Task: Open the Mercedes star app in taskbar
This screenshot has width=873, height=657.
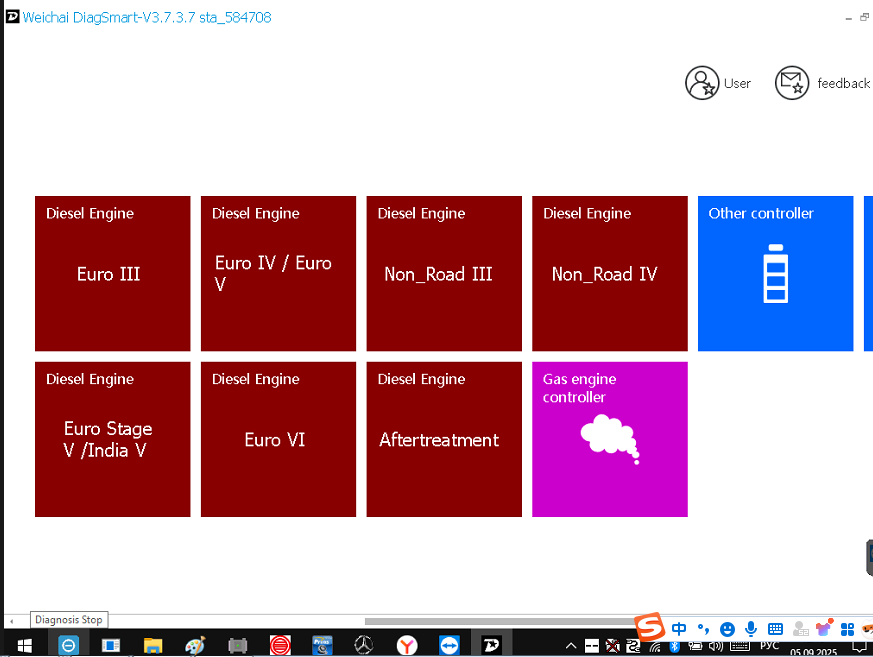Action: pos(364,645)
